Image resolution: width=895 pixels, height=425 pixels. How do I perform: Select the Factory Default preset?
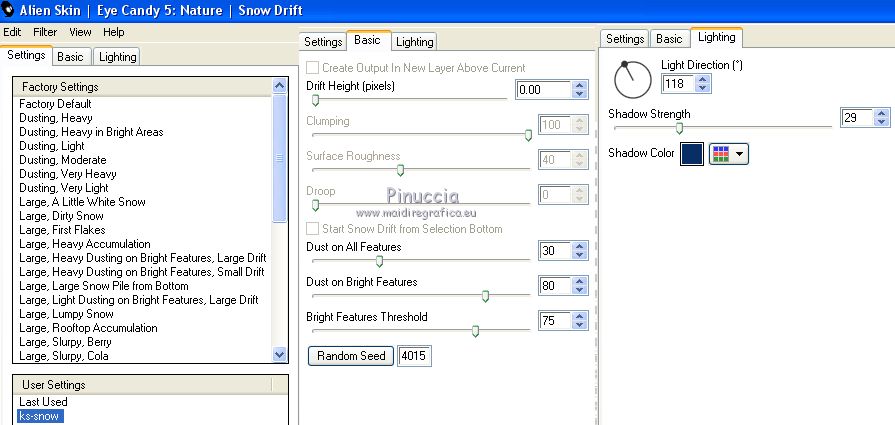55,104
